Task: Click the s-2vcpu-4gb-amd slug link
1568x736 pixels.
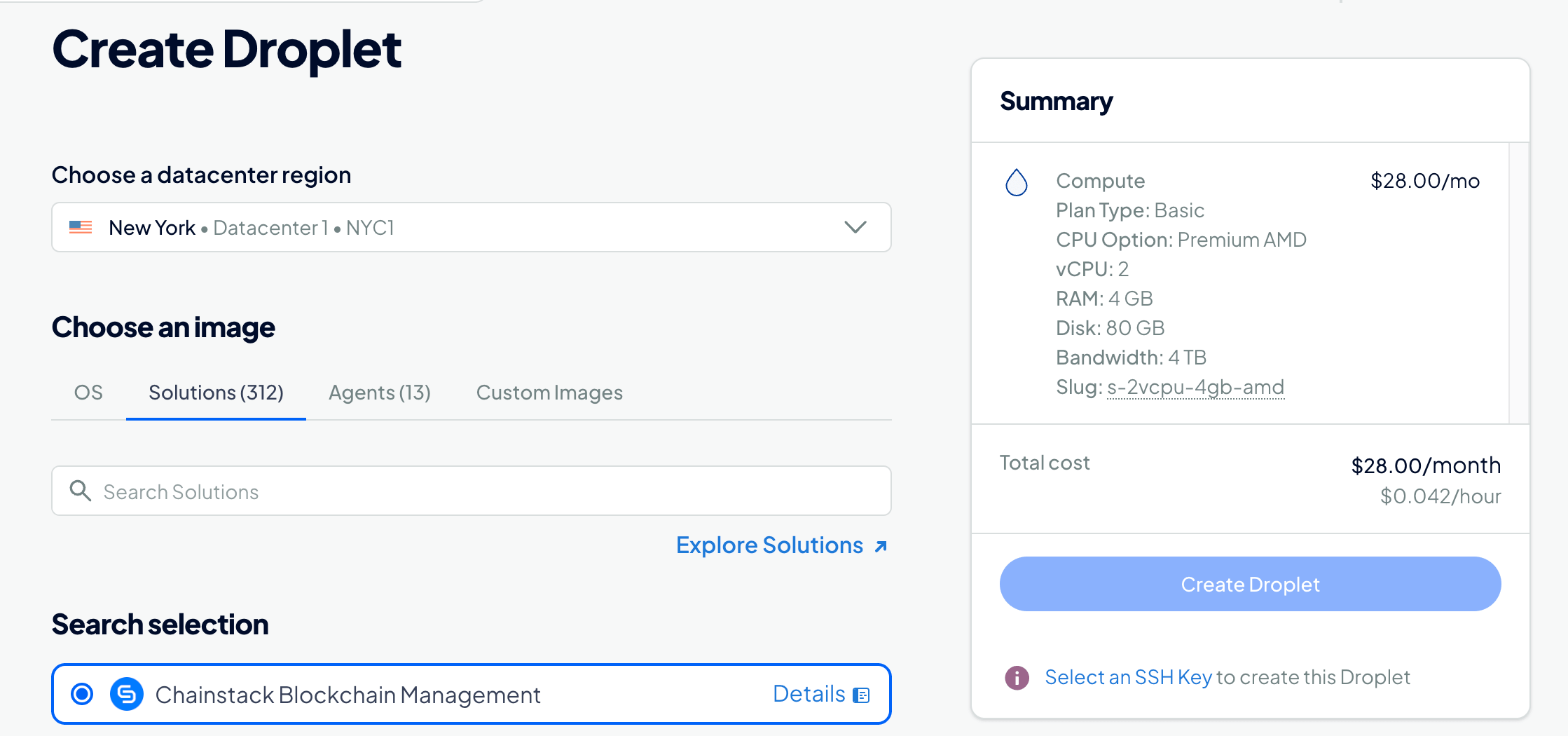Action: coord(1195,387)
